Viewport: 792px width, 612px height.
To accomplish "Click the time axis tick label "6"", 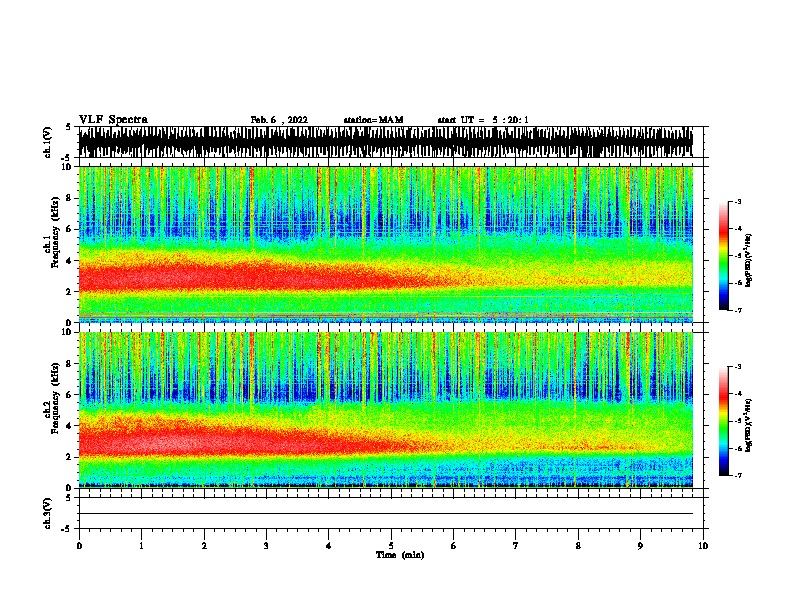I will [454, 545].
